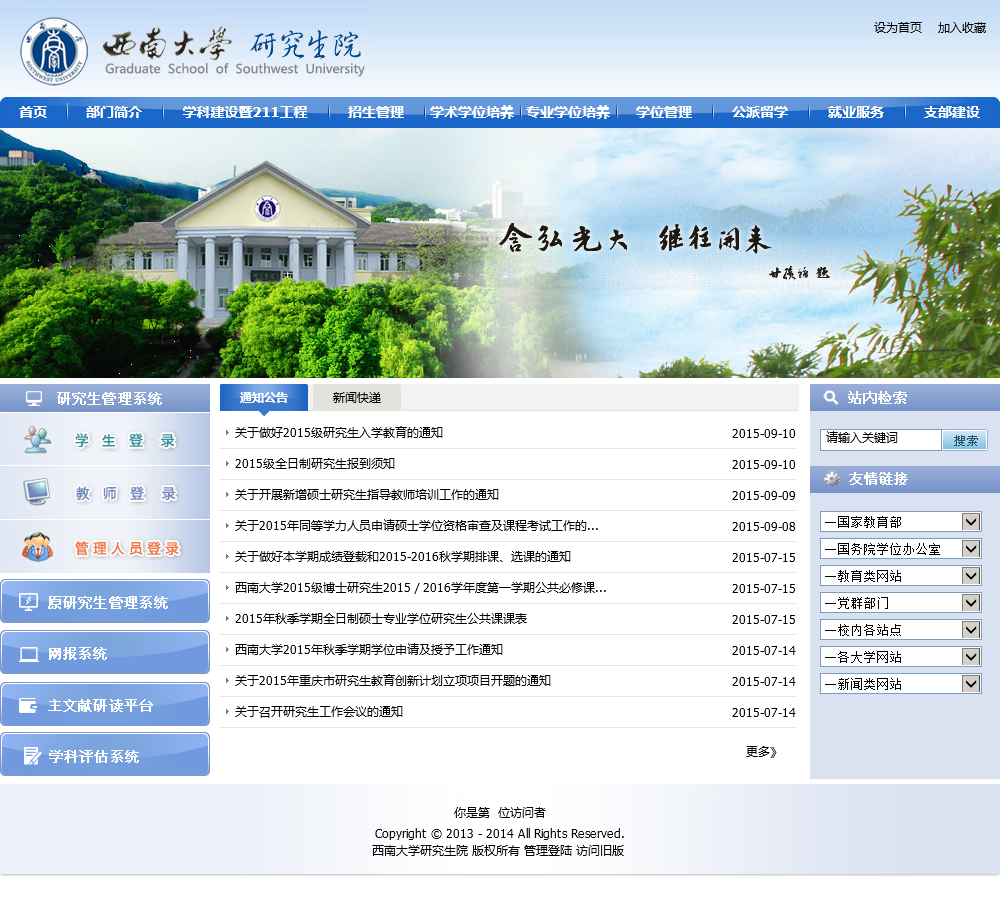This screenshot has width=1000, height=909.
Task: Open the 公派留学 menu item
Action: (760, 112)
